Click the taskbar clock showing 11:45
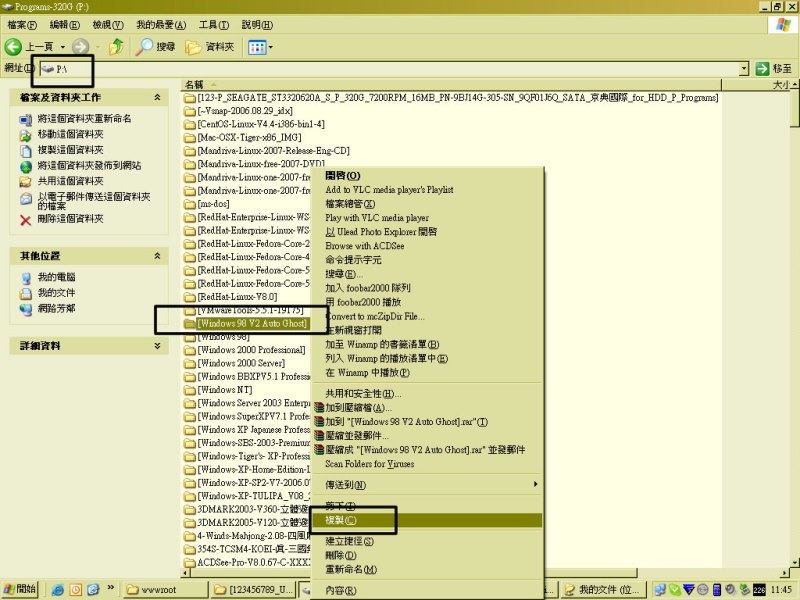The height and width of the screenshot is (600, 800). point(781,590)
